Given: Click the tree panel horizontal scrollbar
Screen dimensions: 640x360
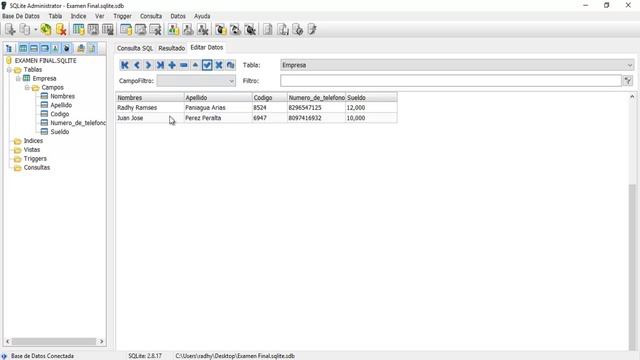Looking at the screenshot, I should click(54, 341).
